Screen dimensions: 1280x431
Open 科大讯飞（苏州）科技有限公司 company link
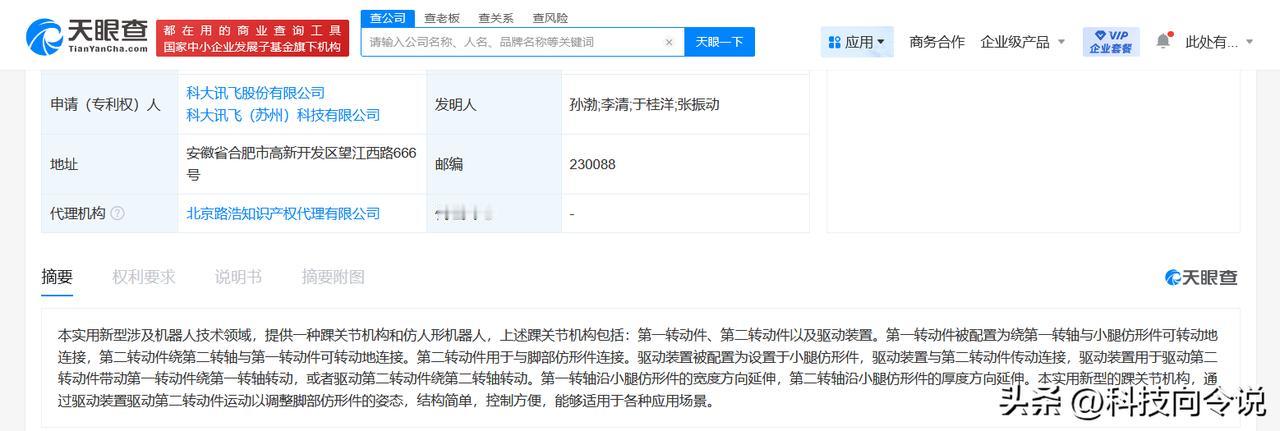tap(283, 115)
